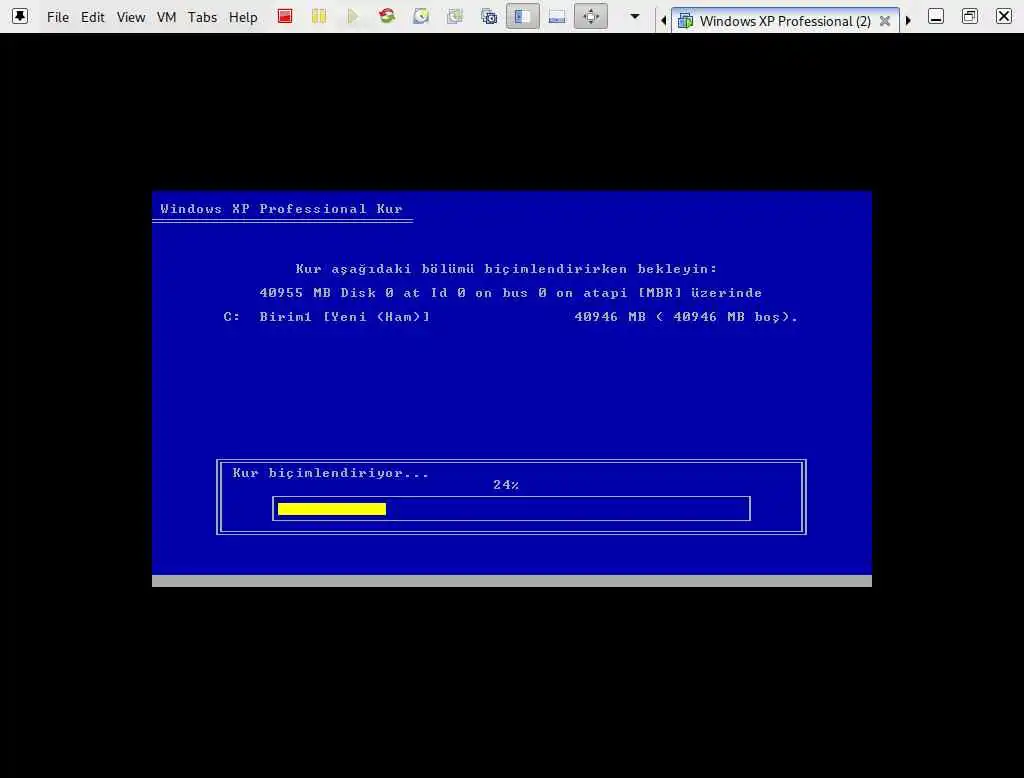Restart the guest with the red-green arrows icon
Screen dimensions: 1024x778
point(387,16)
